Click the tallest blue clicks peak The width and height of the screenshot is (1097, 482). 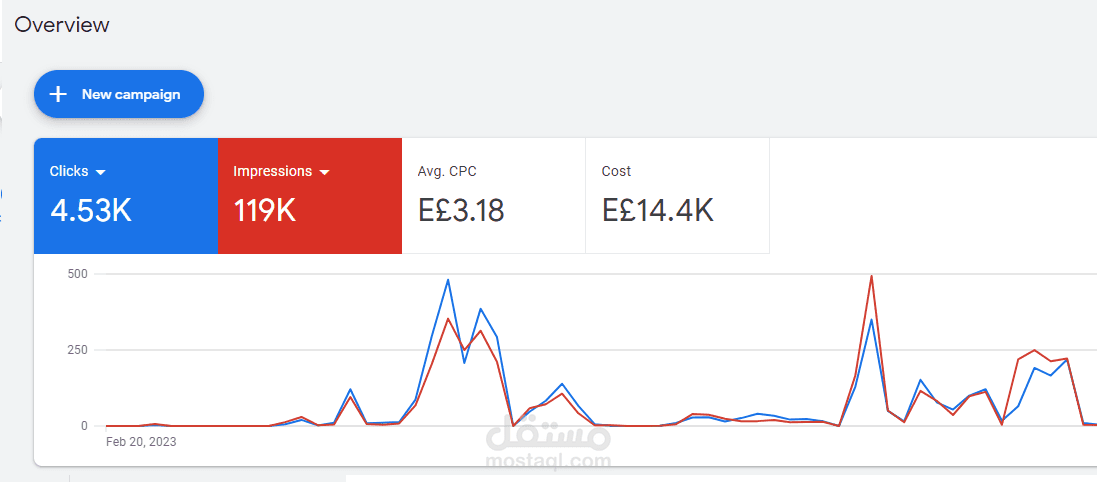(447, 281)
